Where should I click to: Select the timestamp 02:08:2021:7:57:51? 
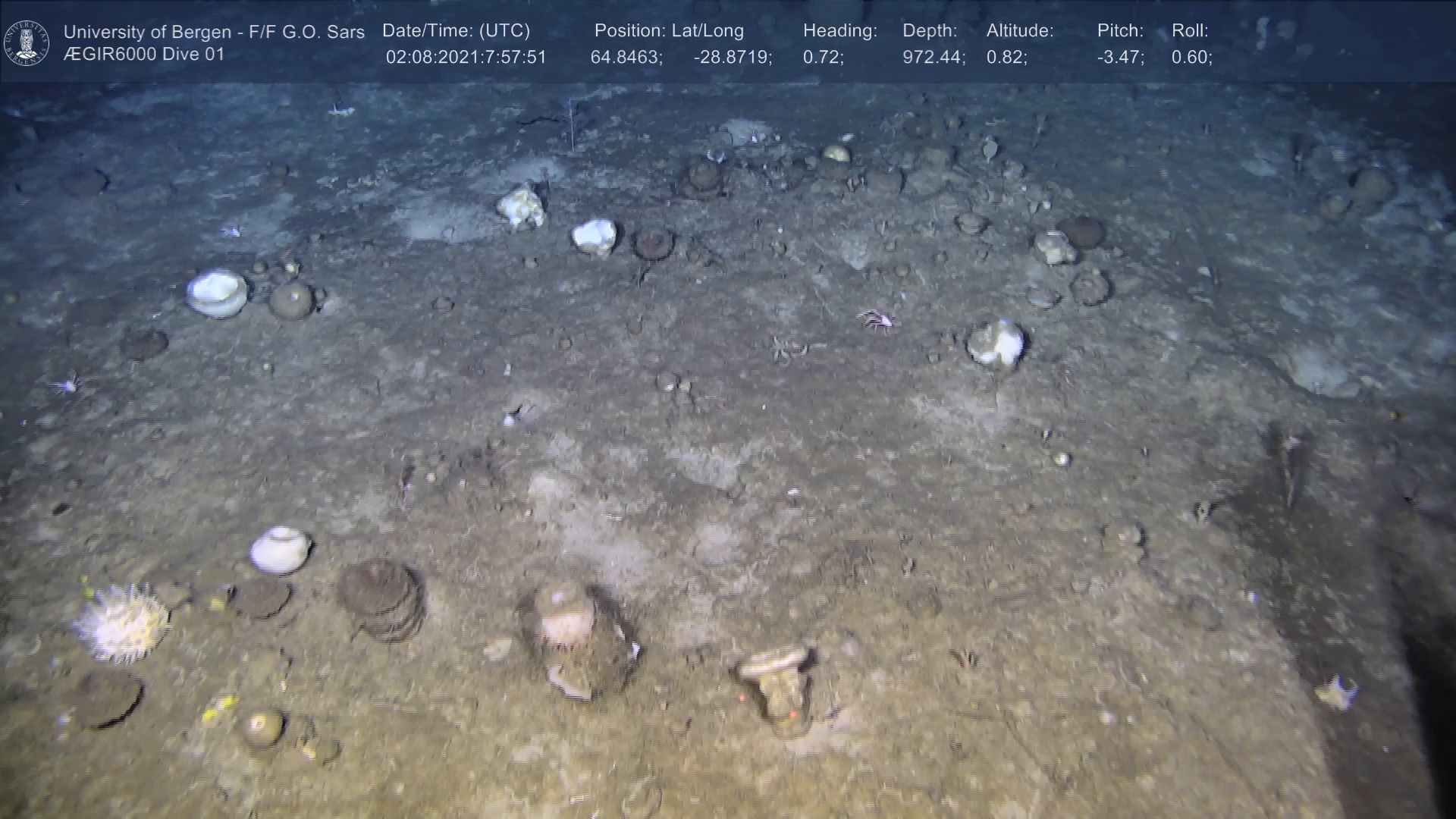click(466, 58)
